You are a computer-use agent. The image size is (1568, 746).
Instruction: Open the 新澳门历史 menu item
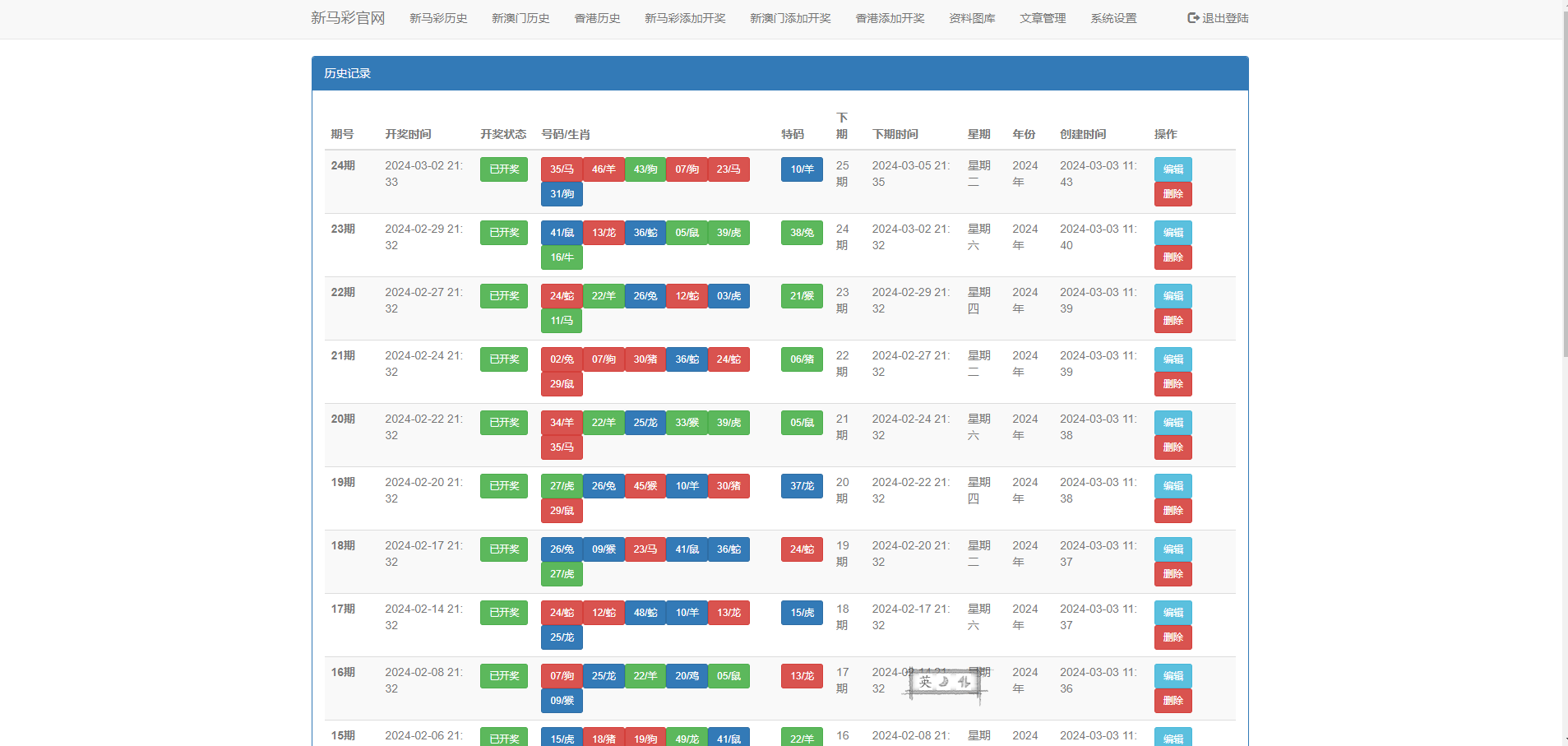[x=520, y=18]
